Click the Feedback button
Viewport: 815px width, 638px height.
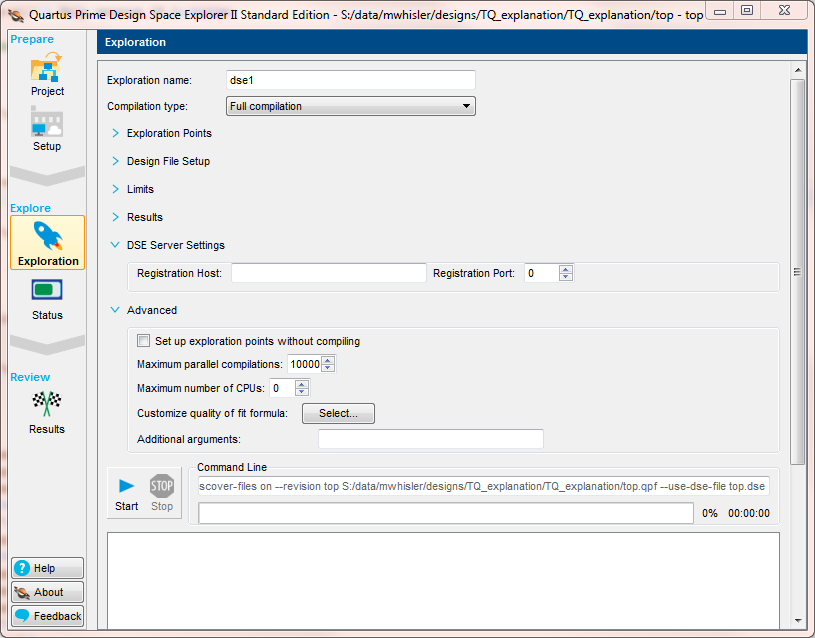[47, 616]
